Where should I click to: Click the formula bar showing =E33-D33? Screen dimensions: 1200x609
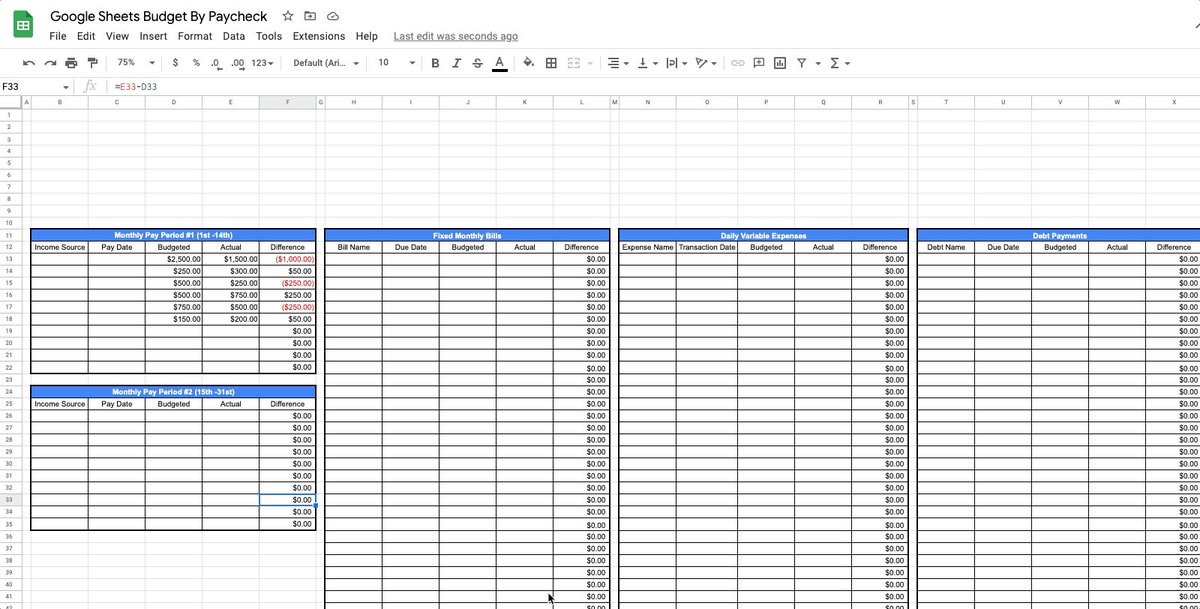tap(655, 87)
